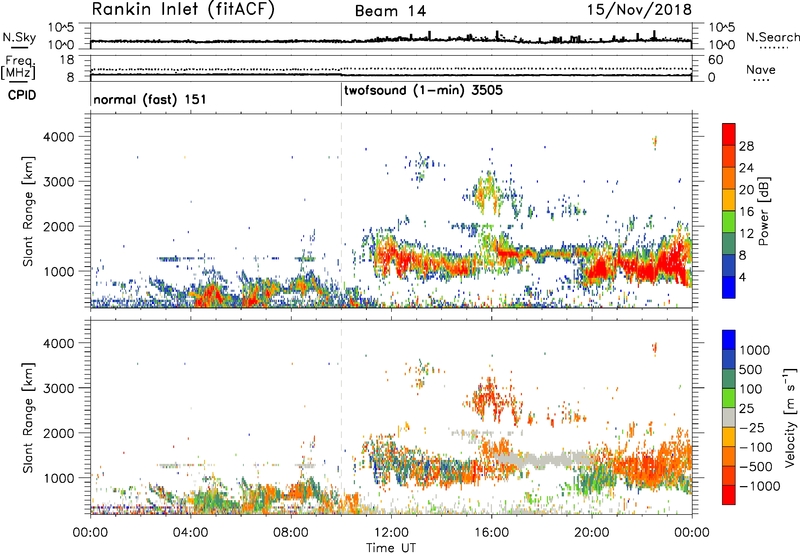800x554 pixels.
Task: Click the "1000" range tick on velocity panel axis
Action: 59,478
